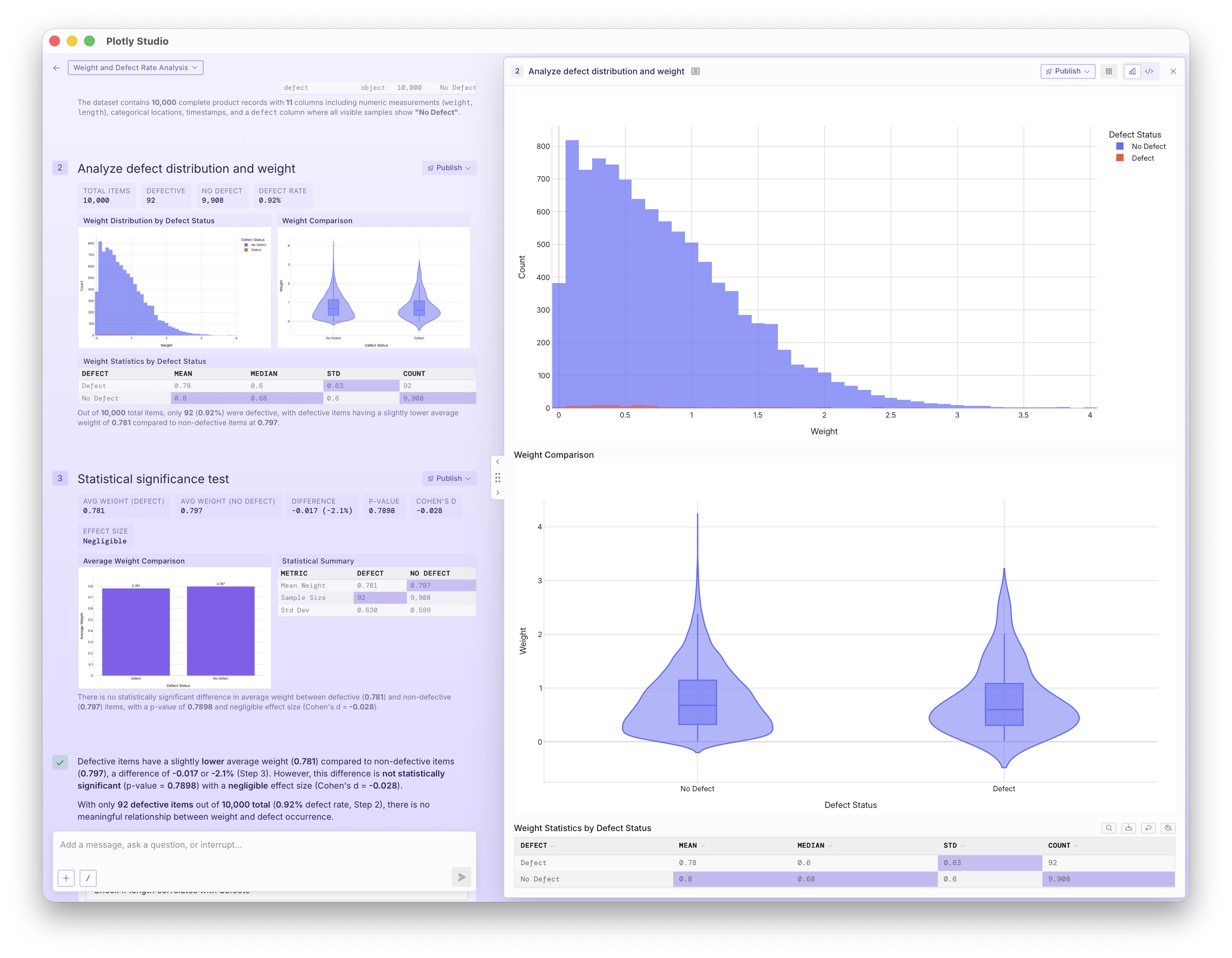Sort the table by the STD column
Viewport: 1232px width, 958px height.
pos(953,845)
